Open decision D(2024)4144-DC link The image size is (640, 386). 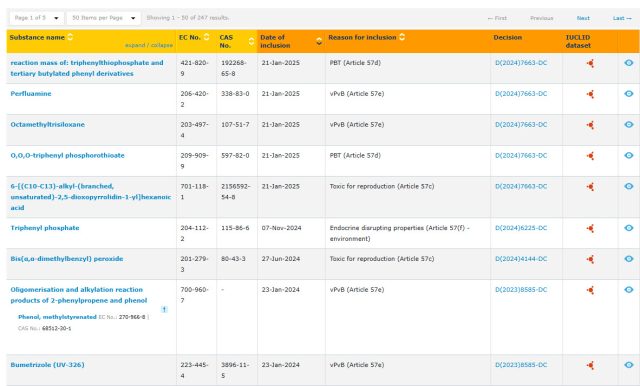521,259
